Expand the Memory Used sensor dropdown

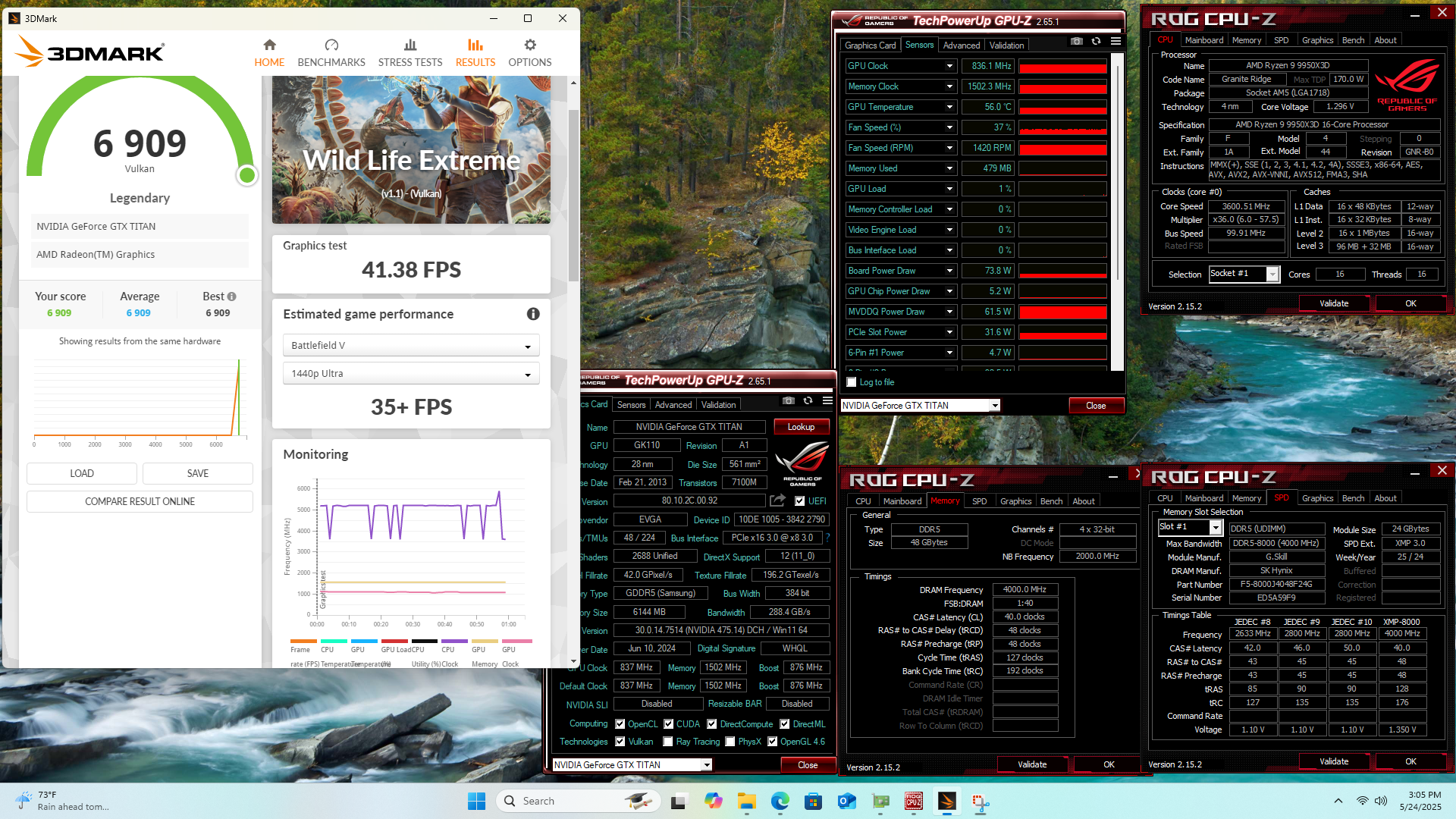tap(949, 168)
